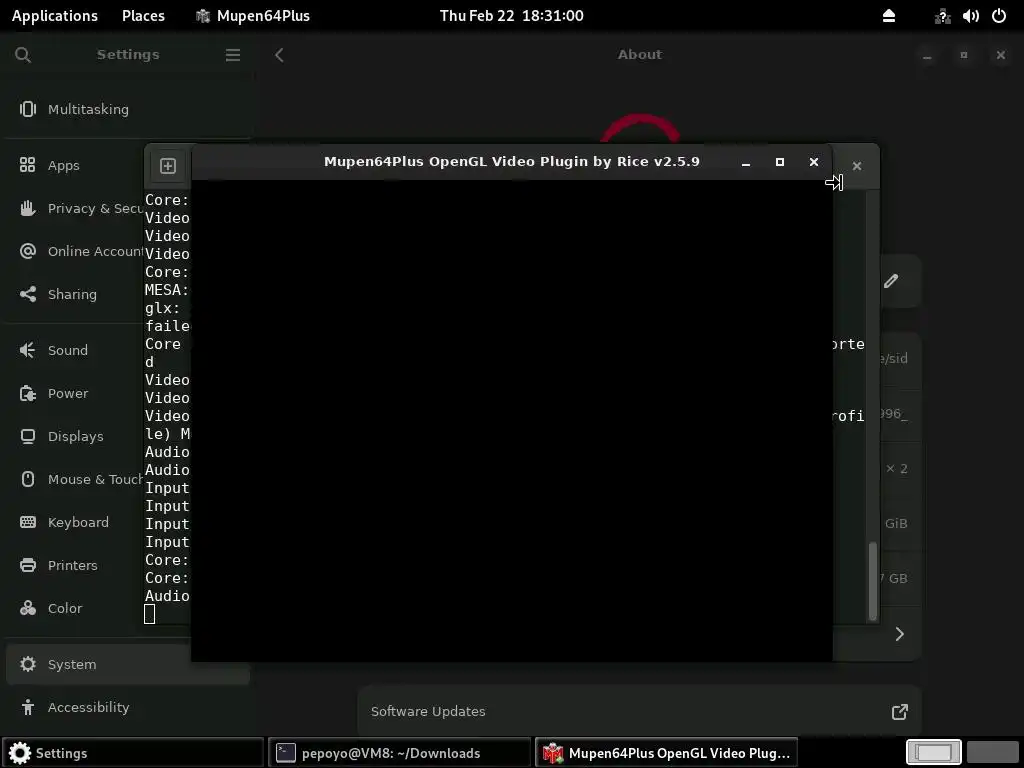Select second workspace in switcher
Screen dimensions: 1024x768
pyautogui.click(x=993, y=753)
